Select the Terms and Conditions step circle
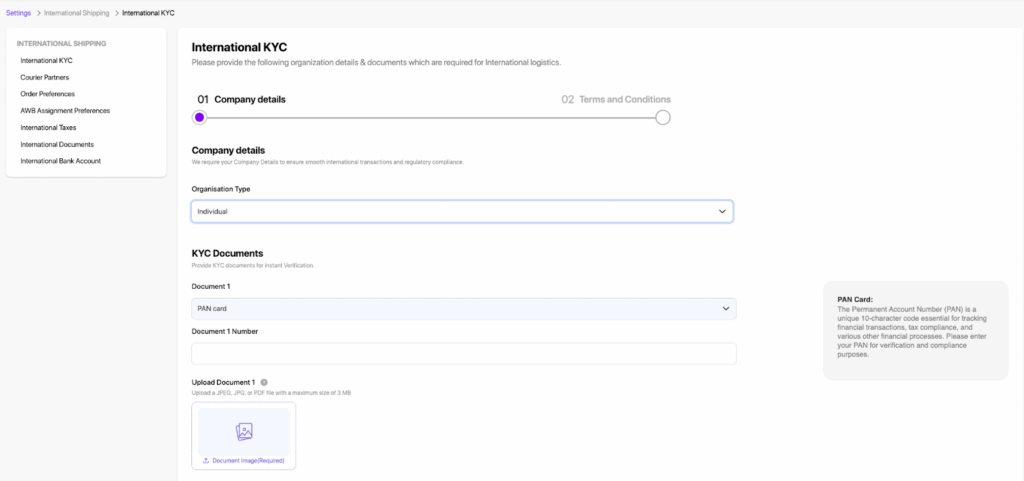This screenshot has width=1024, height=481. coord(662,117)
